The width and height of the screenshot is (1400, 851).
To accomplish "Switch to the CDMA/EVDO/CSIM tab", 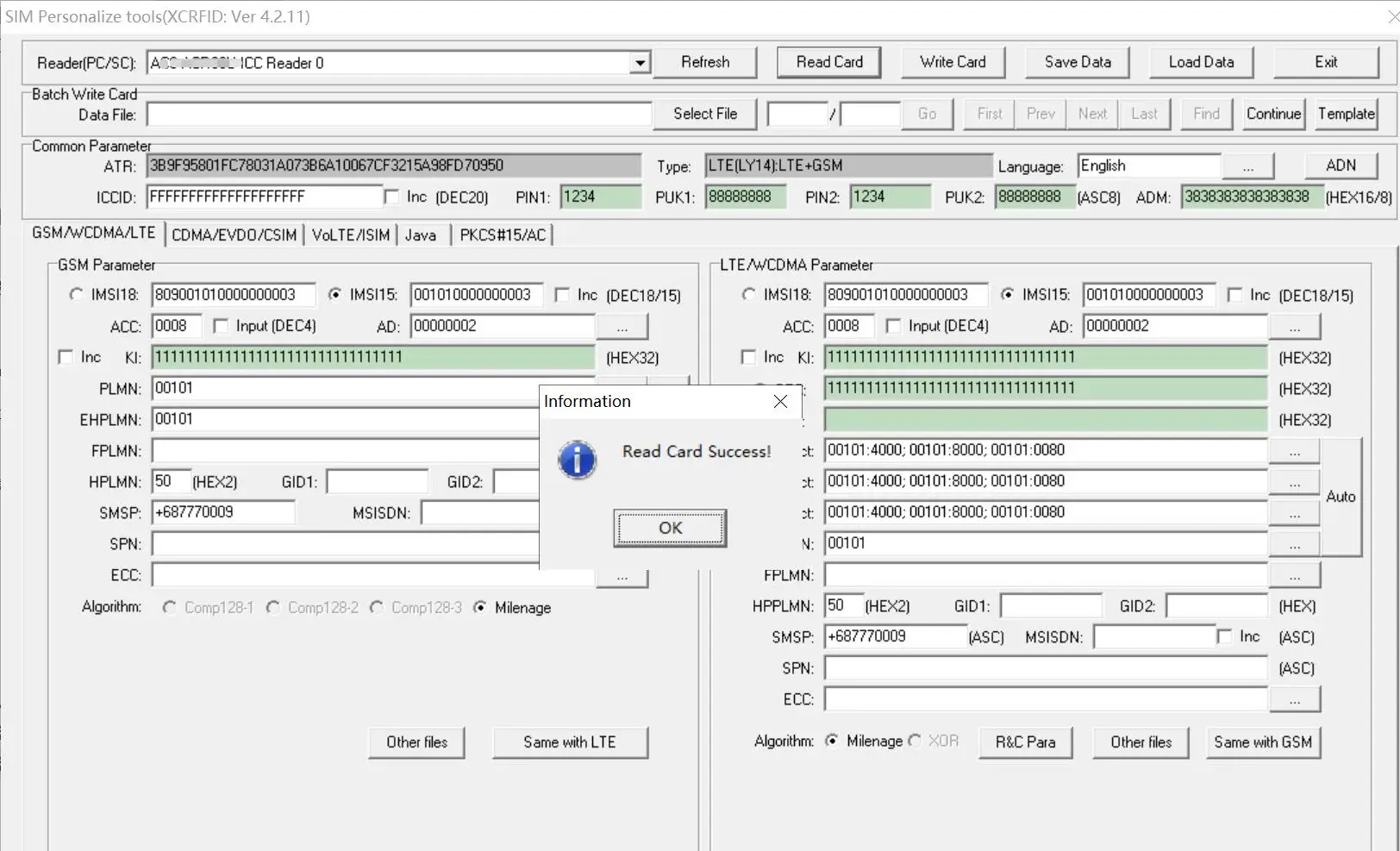I will click(x=234, y=235).
